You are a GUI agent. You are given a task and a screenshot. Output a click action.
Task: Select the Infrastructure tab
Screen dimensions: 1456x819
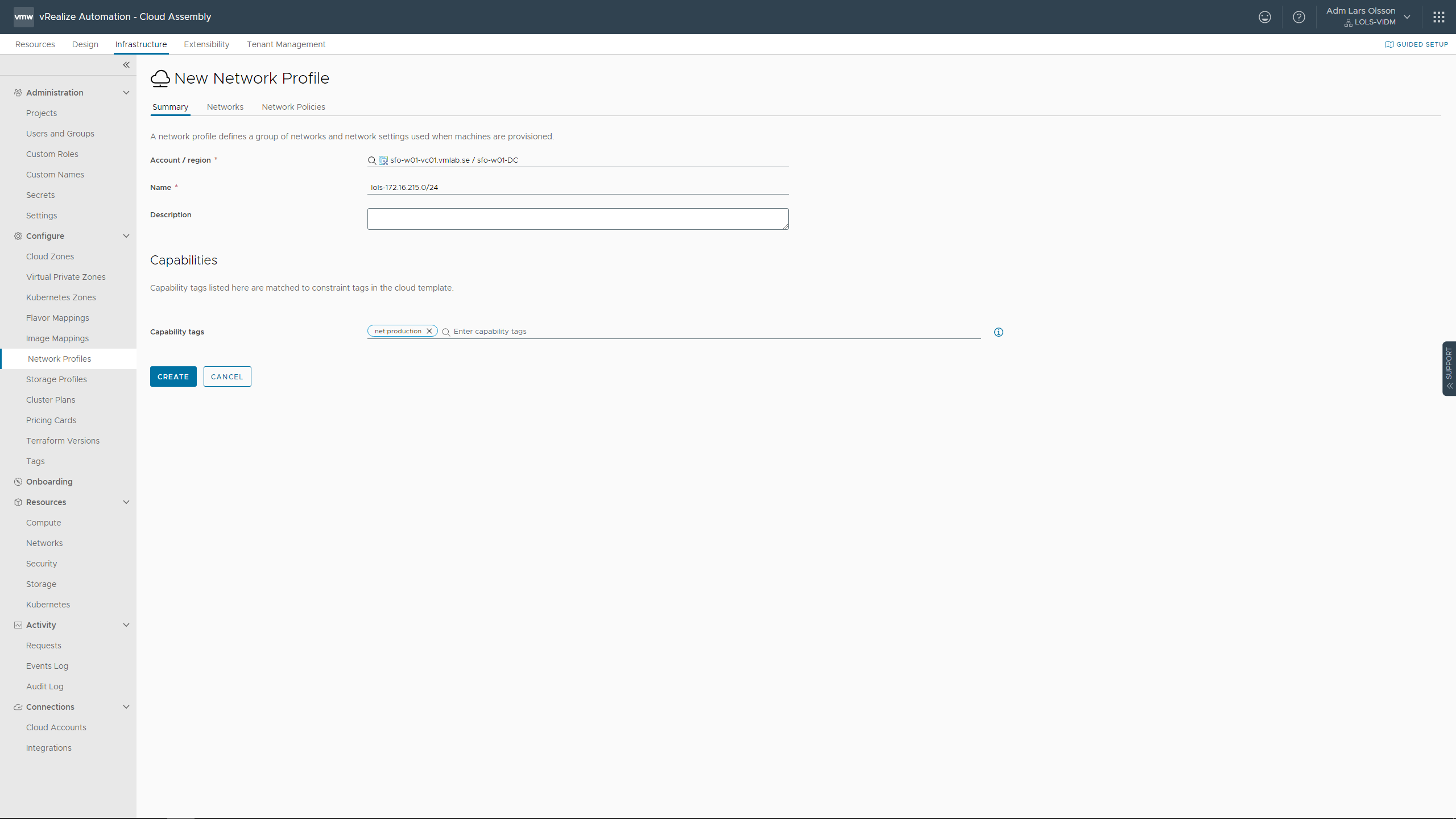[x=141, y=44]
